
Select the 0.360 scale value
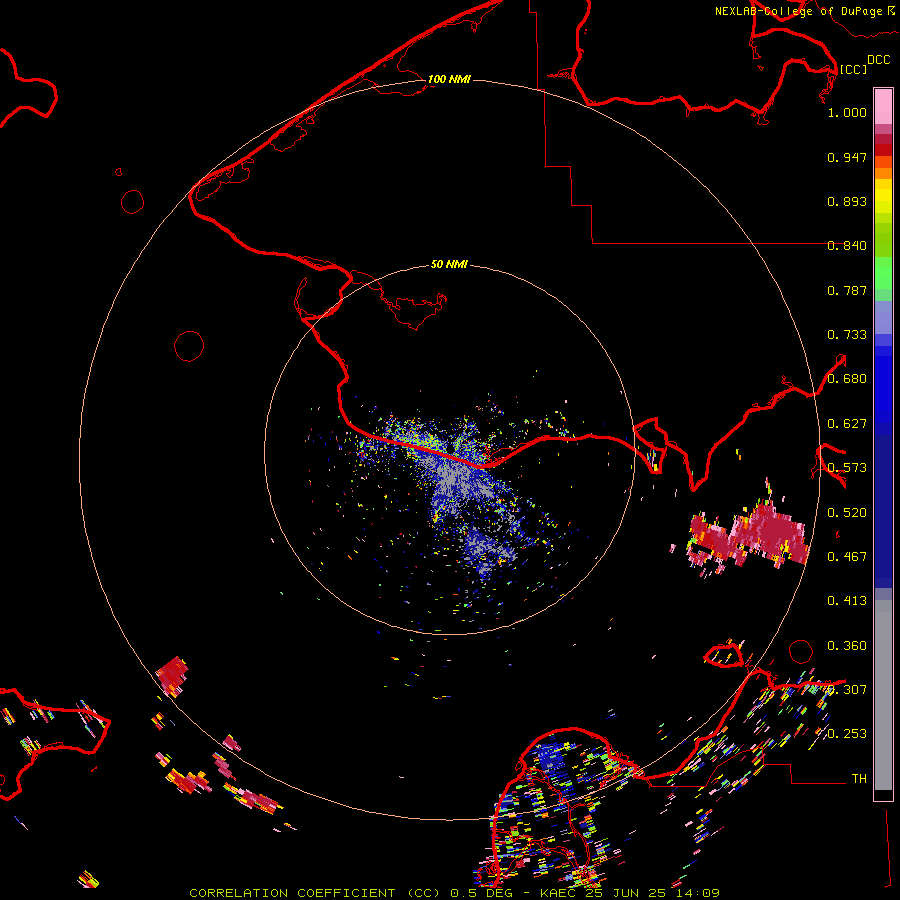pyautogui.click(x=847, y=646)
